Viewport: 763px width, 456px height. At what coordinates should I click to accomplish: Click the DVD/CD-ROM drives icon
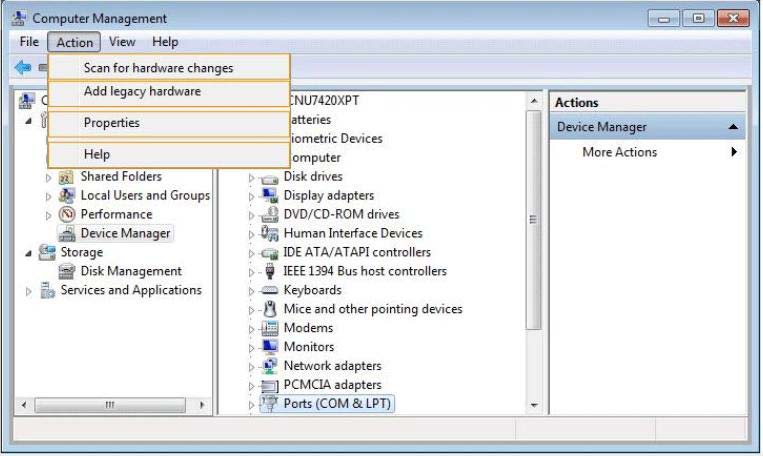[x=270, y=215]
